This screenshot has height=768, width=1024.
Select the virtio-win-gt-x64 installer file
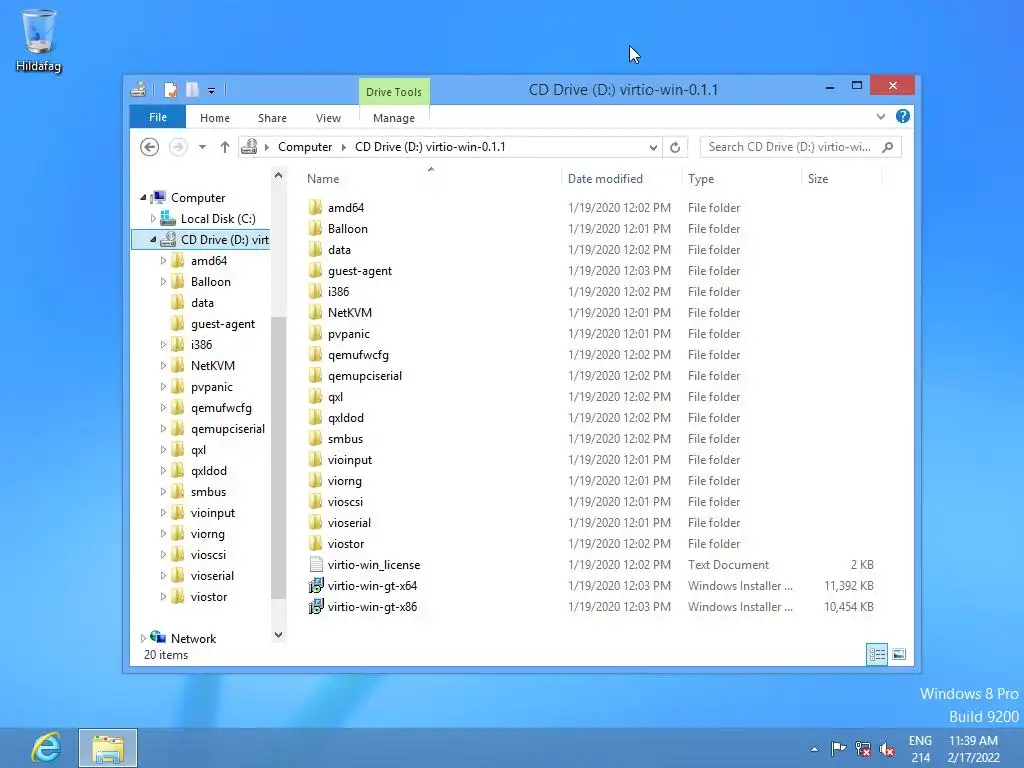[372, 586]
